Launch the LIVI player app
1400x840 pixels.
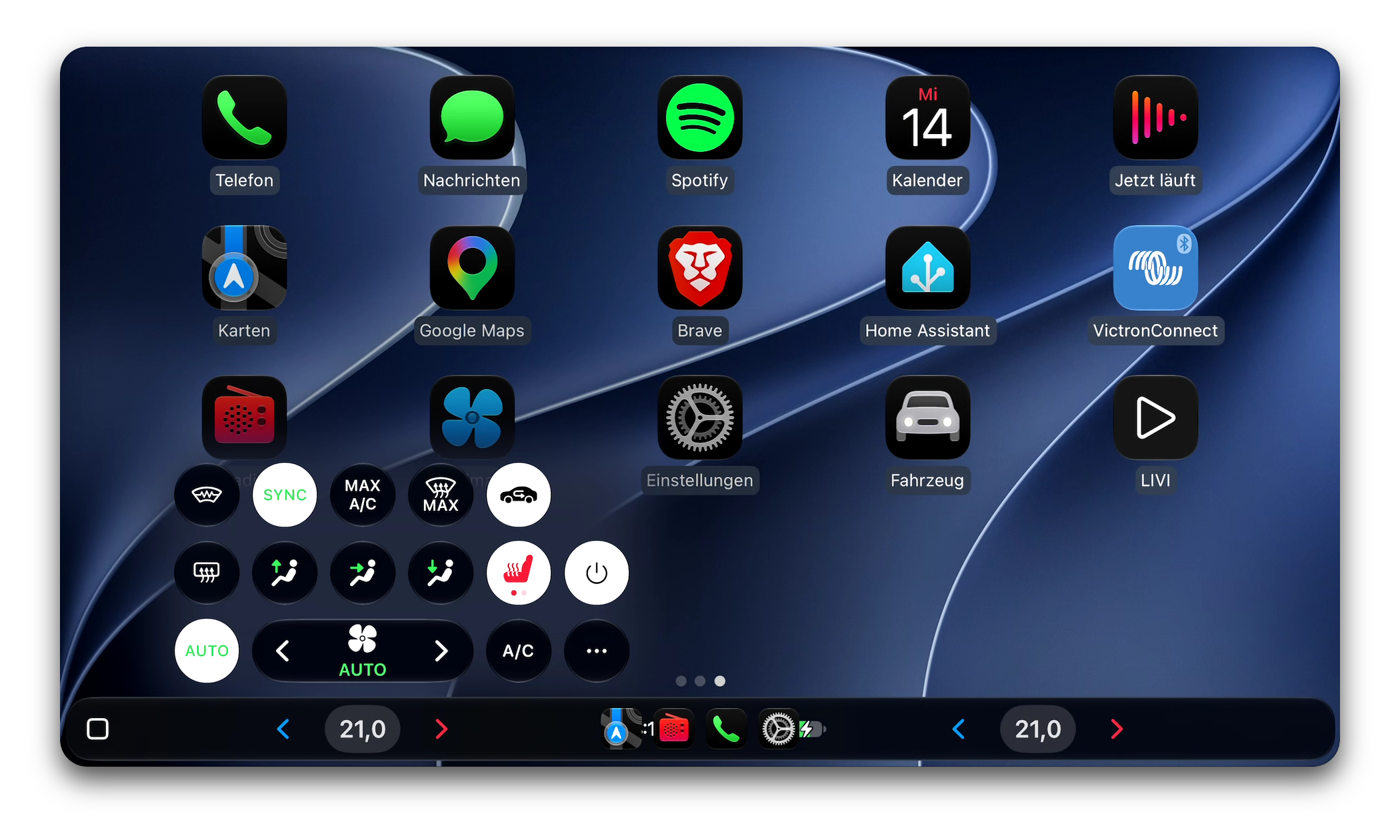pyautogui.click(x=1155, y=418)
